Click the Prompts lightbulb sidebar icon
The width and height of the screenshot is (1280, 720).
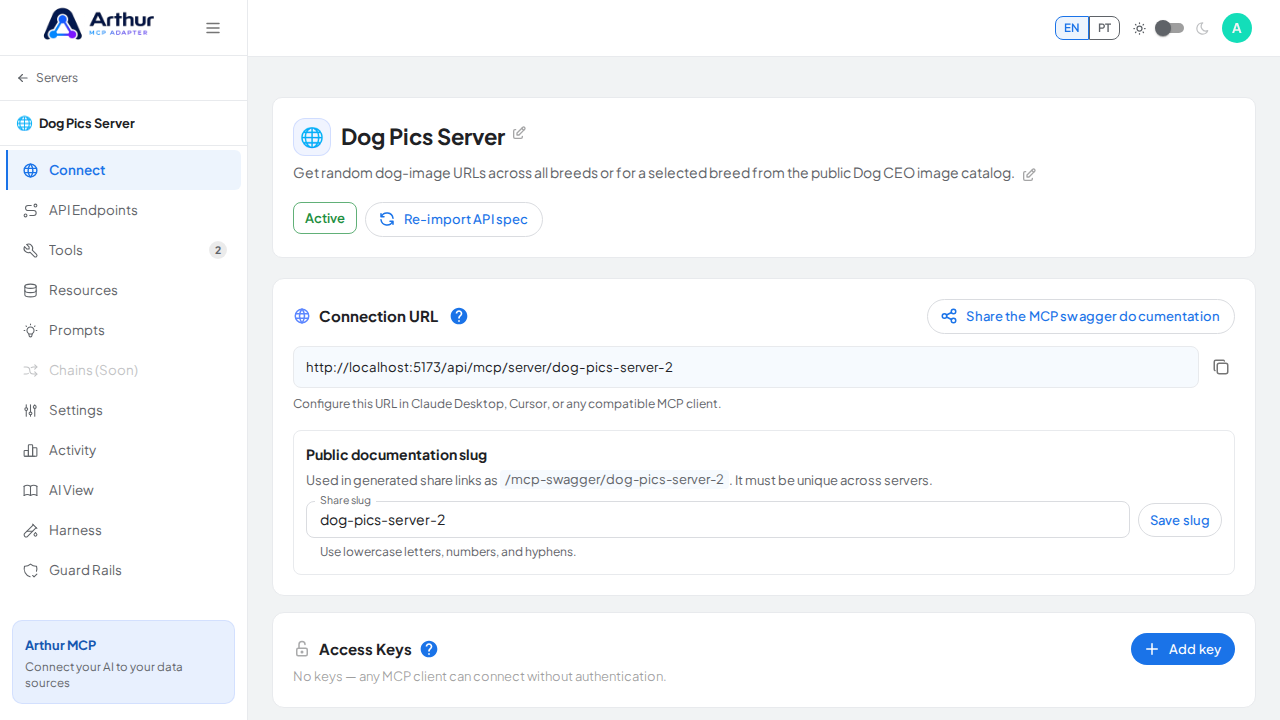[x=31, y=330]
